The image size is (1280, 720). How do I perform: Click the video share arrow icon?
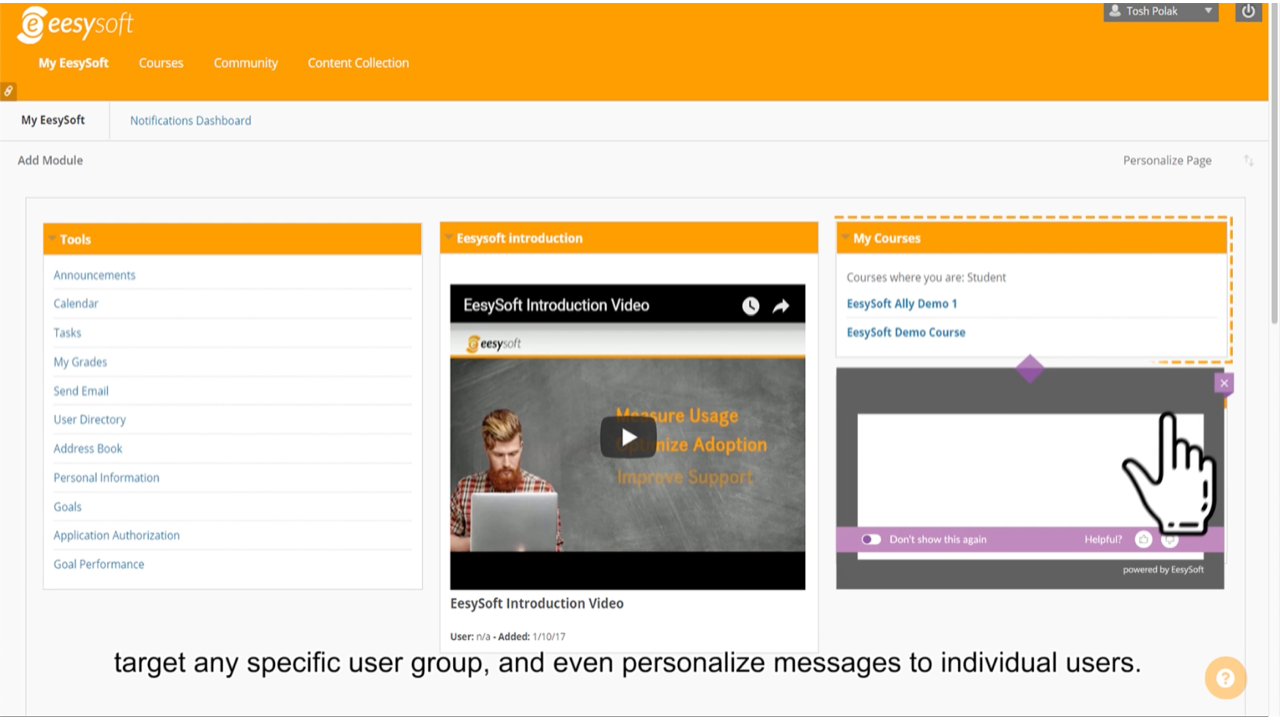(x=781, y=306)
